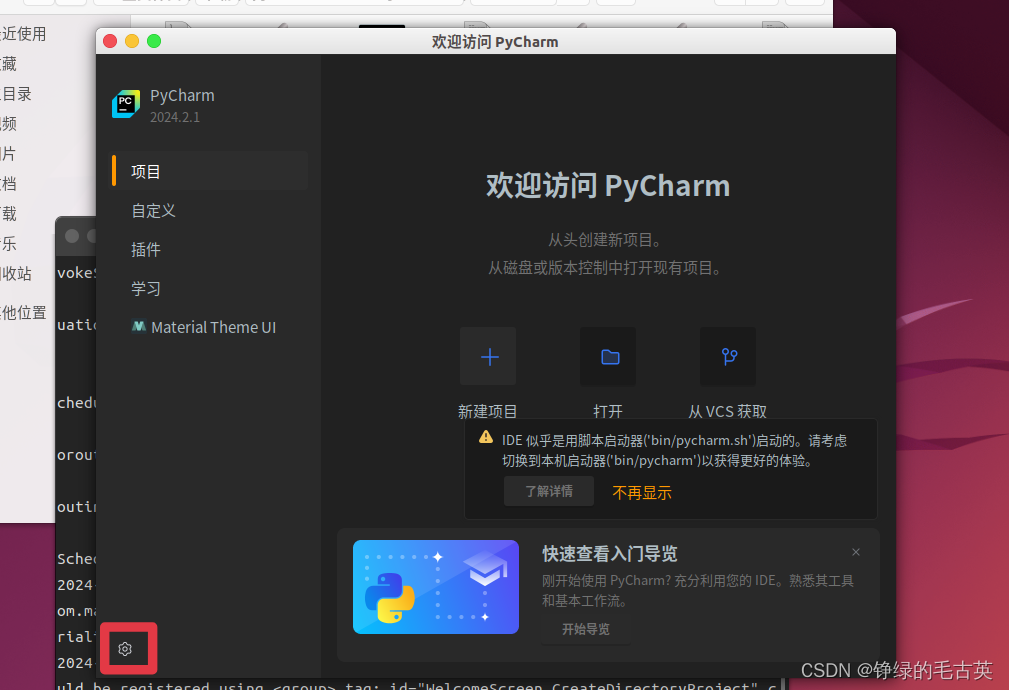Click the onboarding tour Python thumbnail

point(436,587)
